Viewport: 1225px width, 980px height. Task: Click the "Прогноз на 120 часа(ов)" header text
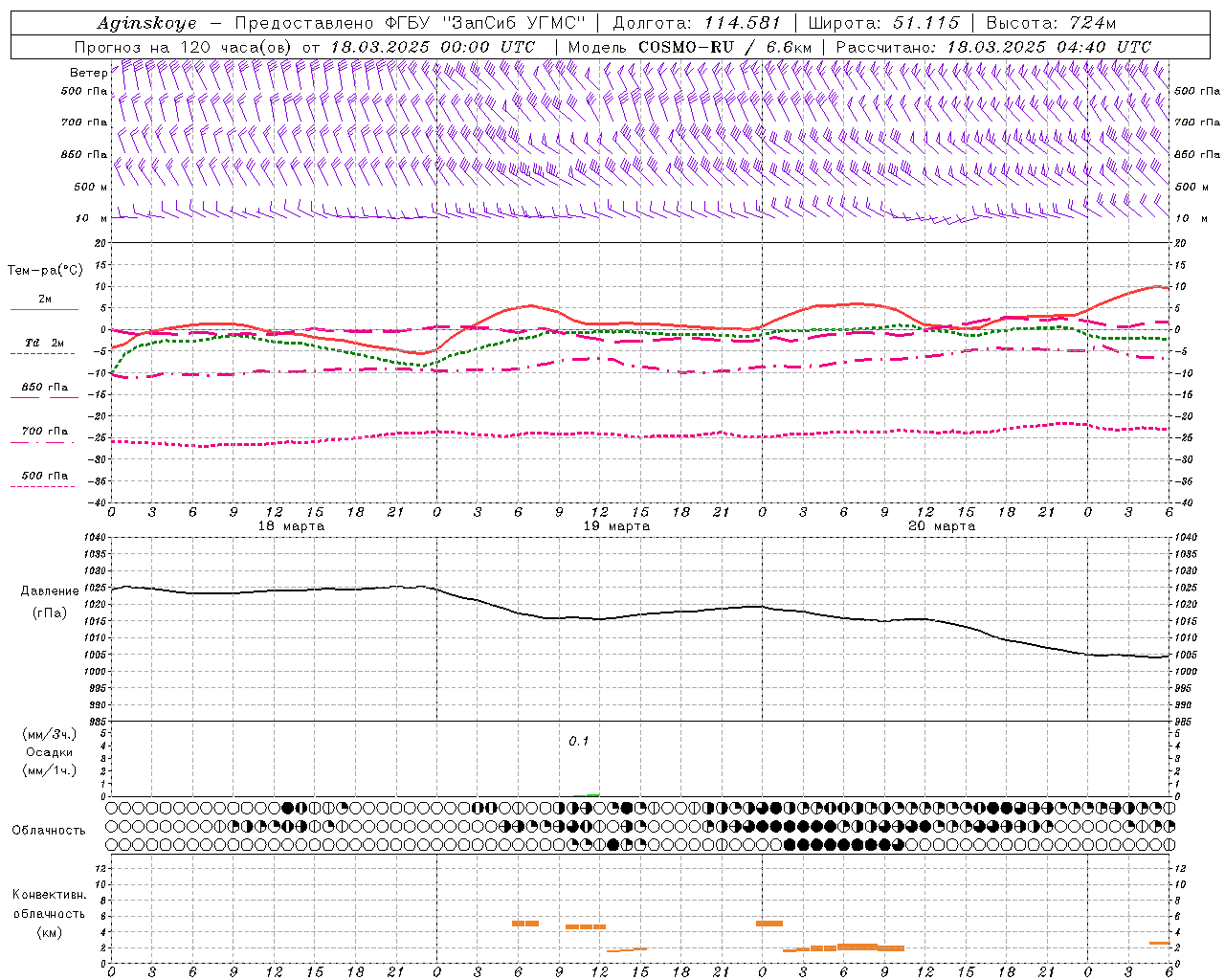point(184,47)
